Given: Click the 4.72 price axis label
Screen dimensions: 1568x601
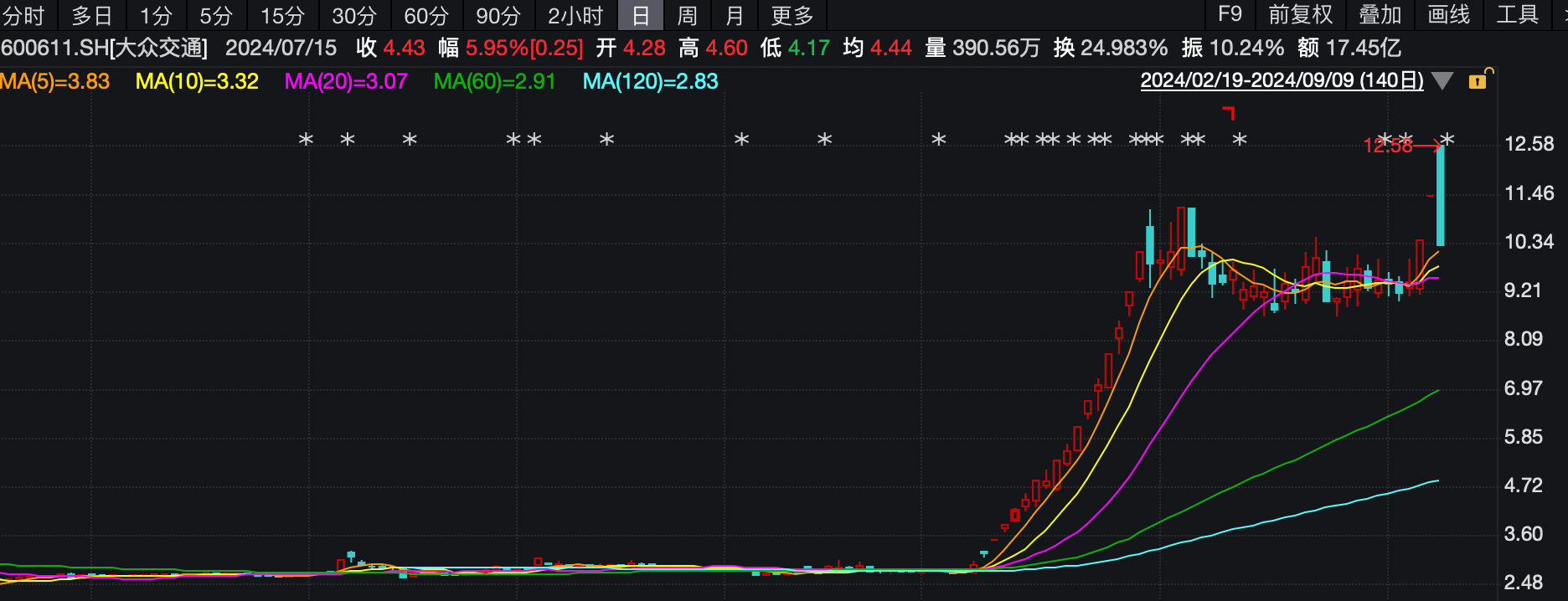Looking at the screenshot, I should coord(1523,485).
